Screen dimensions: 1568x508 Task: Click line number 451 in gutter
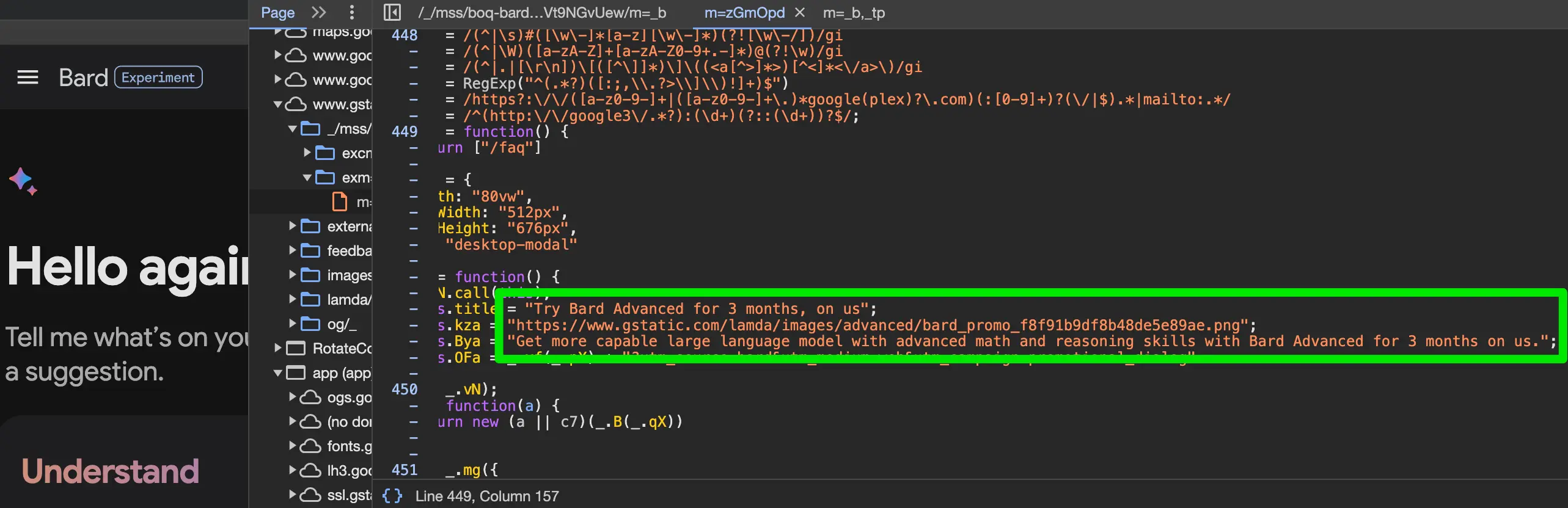(405, 470)
